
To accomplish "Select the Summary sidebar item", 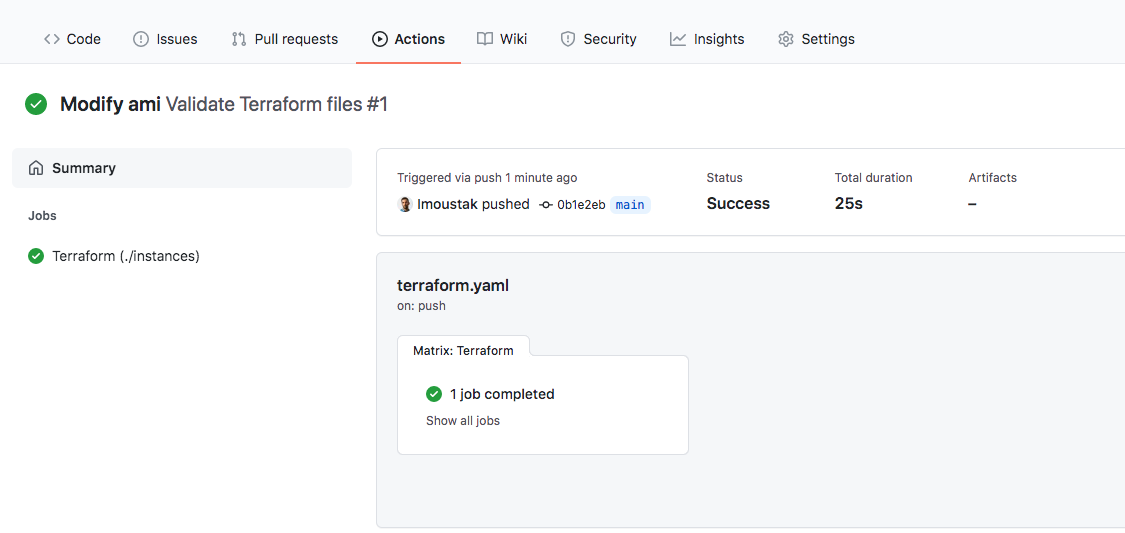I will click(182, 168).
